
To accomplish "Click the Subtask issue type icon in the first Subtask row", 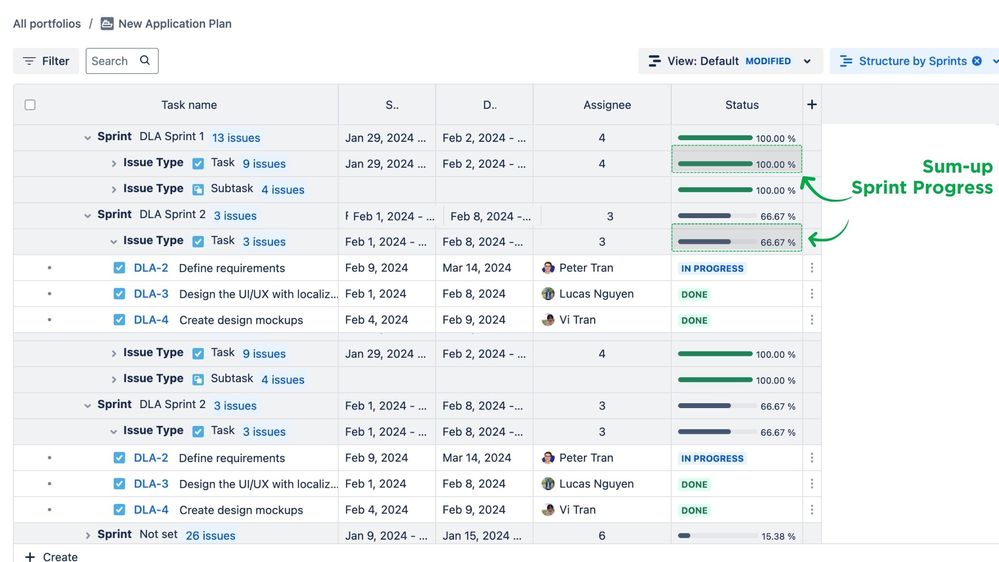I will coord(198,189).
